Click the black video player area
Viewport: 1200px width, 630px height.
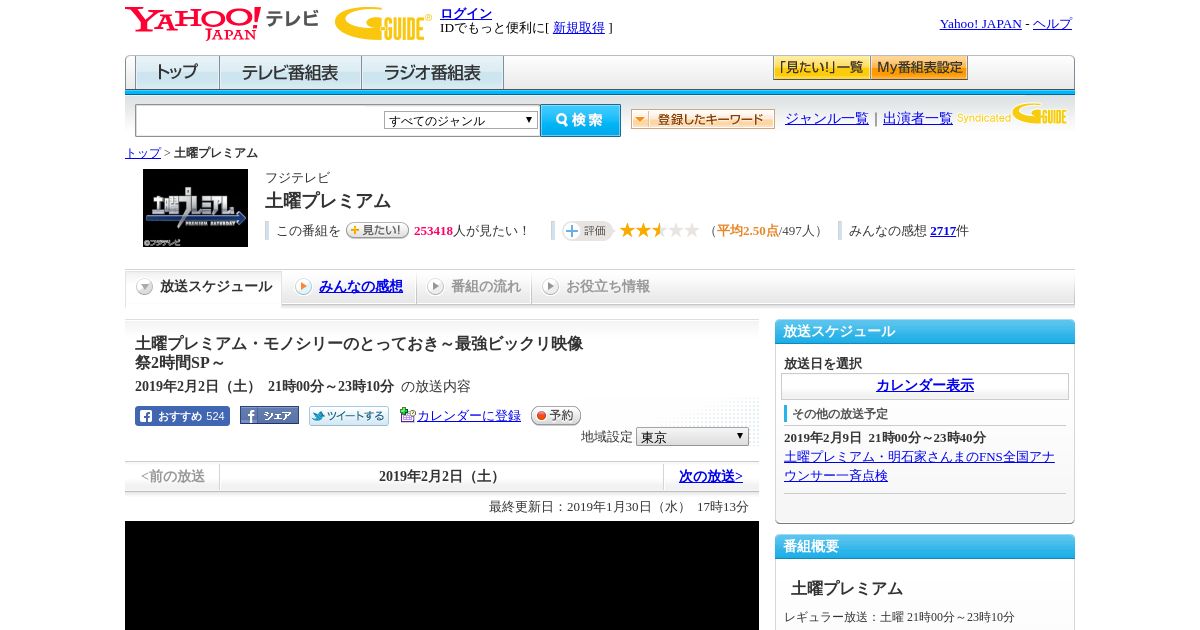click(x=442, y=575)
